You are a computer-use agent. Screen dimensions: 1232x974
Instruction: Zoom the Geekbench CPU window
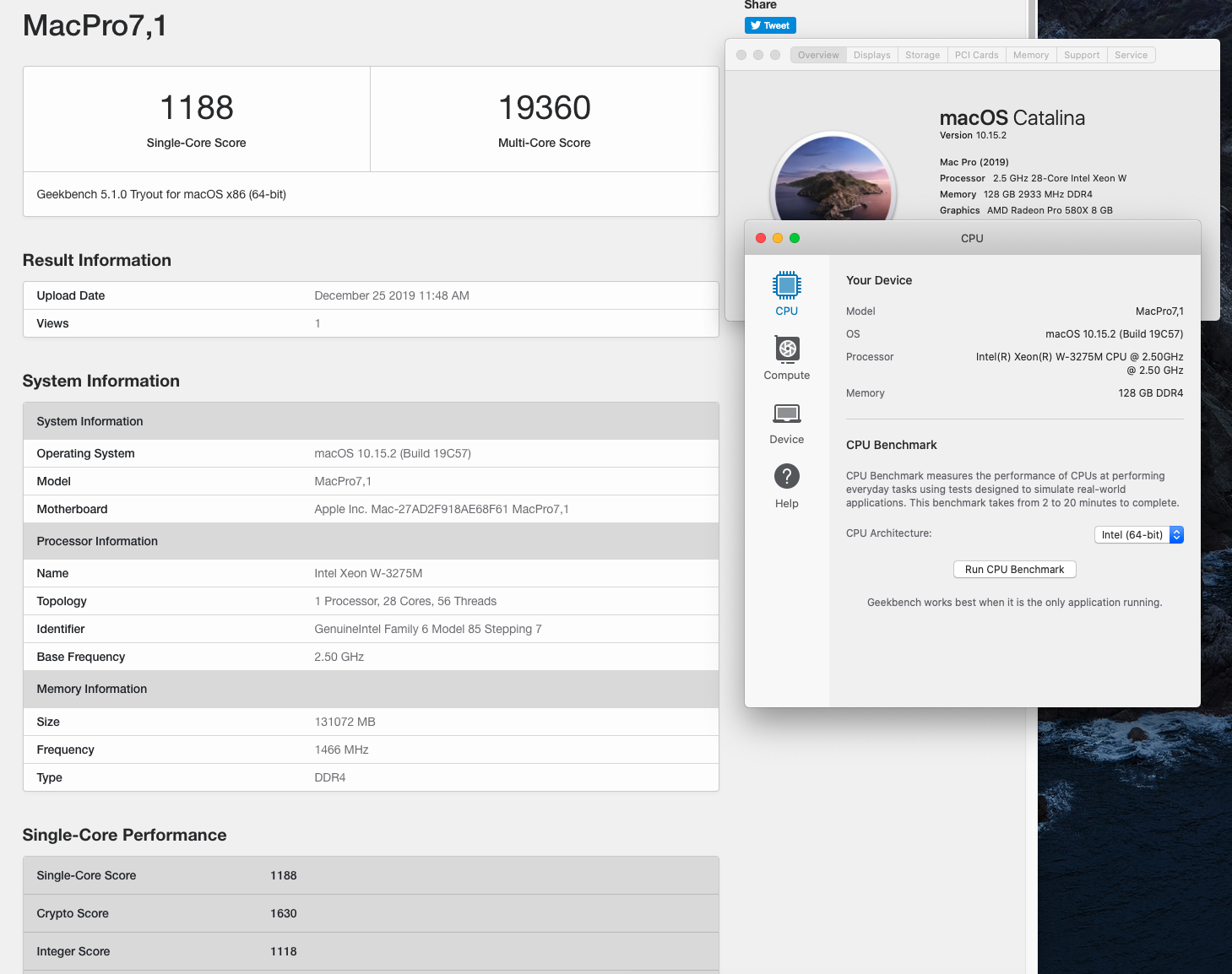tap(795, 238)
